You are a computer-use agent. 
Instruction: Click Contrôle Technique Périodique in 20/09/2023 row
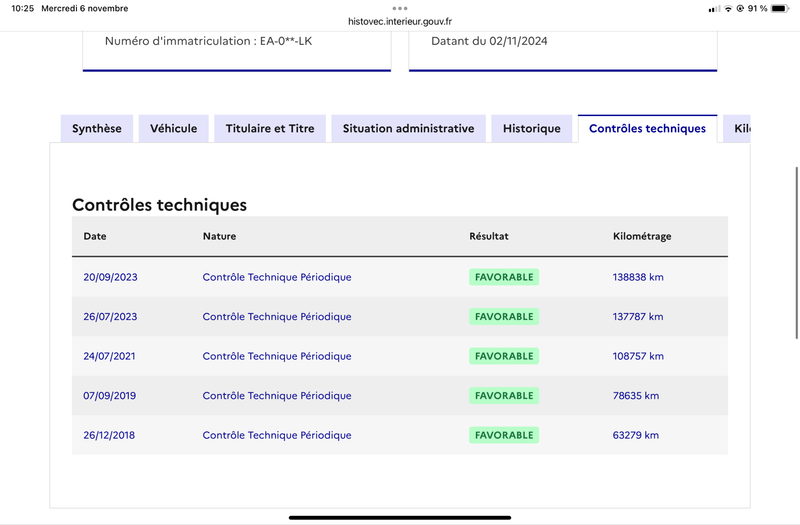coord(277,277)
